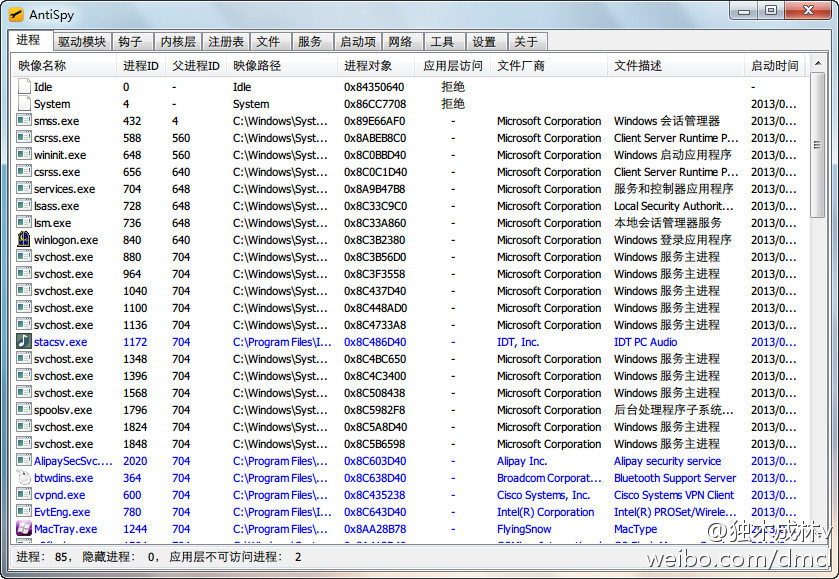Open the 网络 tab
Screen dimensions: 839x579
point(400,42)
